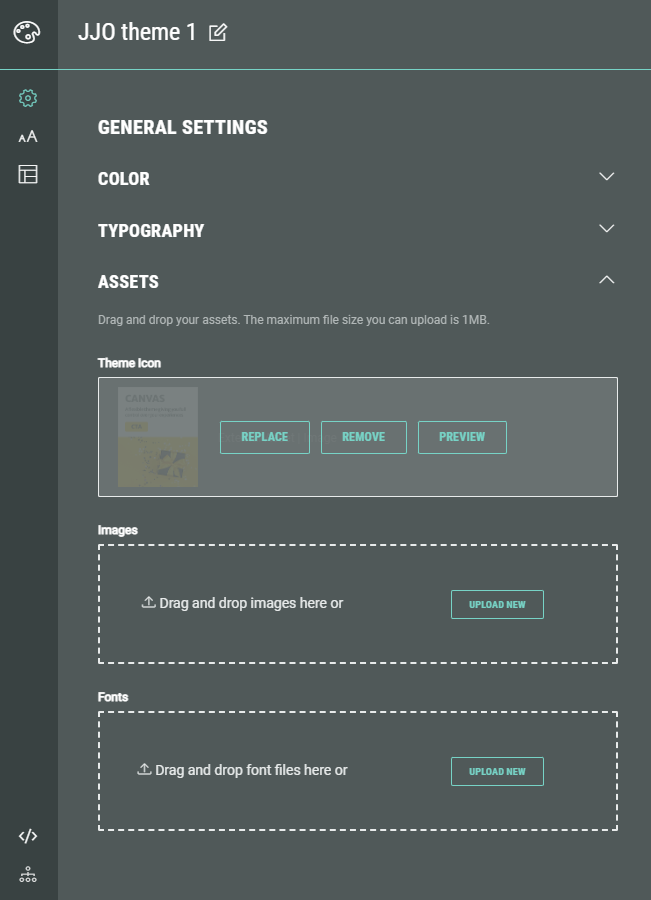The height and width of the screenshot is (900, 651).
Task: Remove the theme icon
Action: coord(363,437)
